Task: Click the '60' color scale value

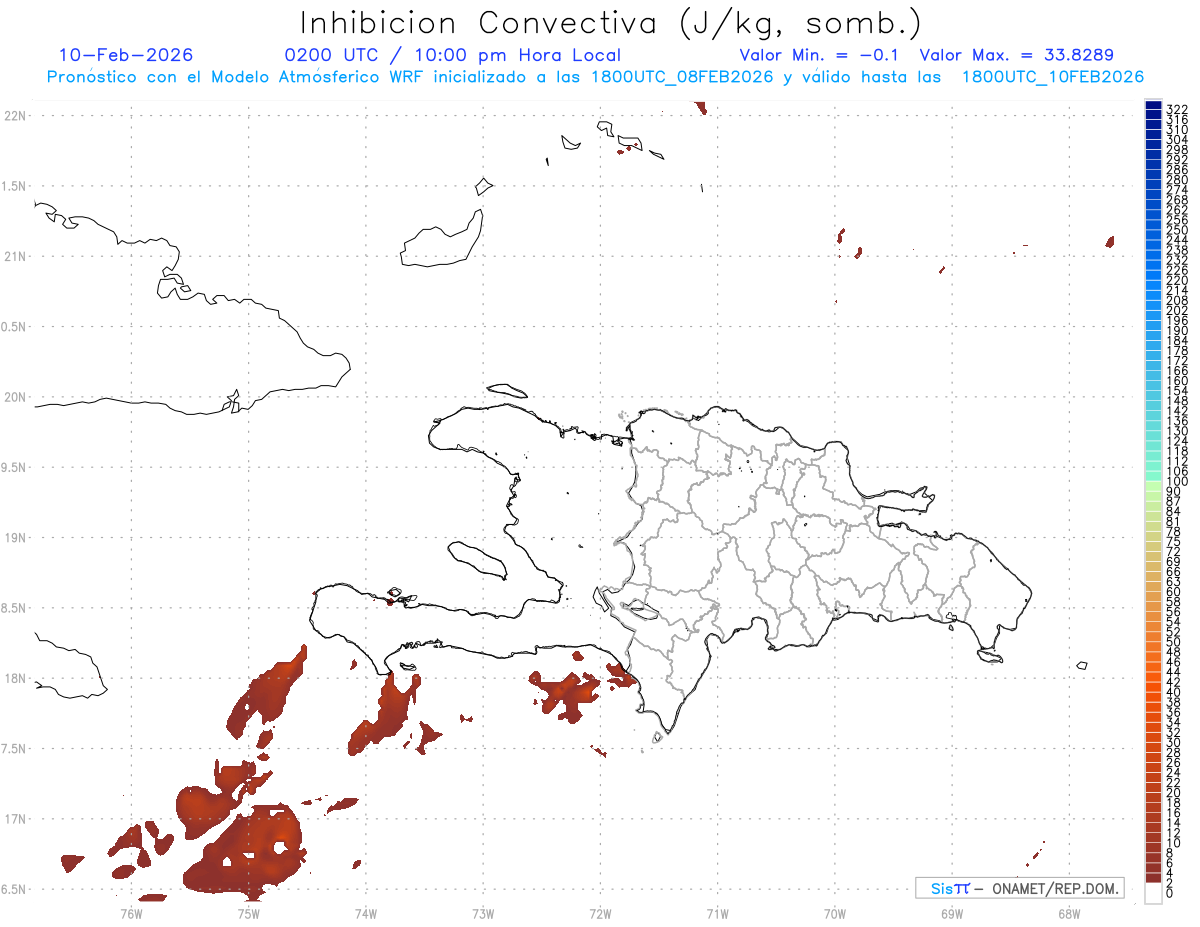Action: [1173, 591]
